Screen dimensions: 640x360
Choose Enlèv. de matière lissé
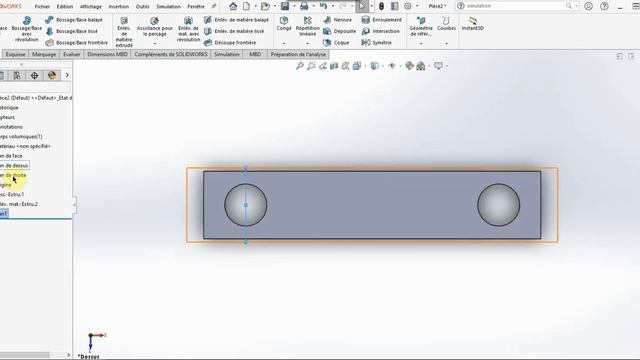coord(234,31)
